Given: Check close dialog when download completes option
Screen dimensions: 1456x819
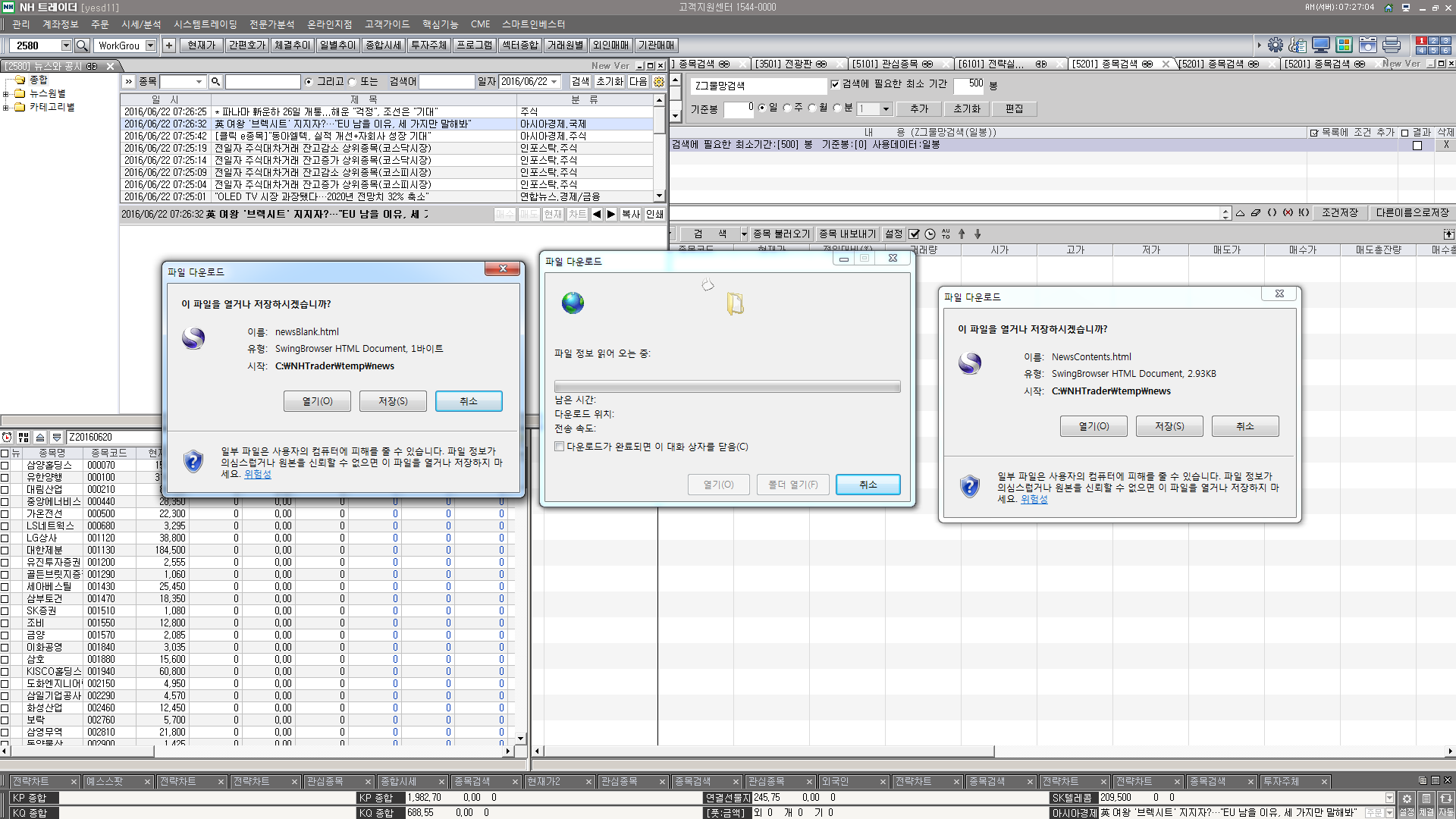Looking at the screenshot, I should 560,447.
